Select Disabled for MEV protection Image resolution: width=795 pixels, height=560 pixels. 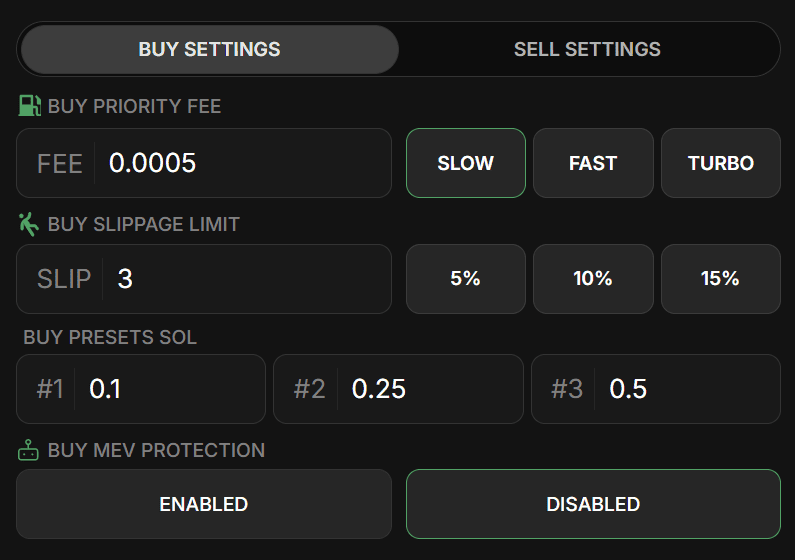[593, 504]
